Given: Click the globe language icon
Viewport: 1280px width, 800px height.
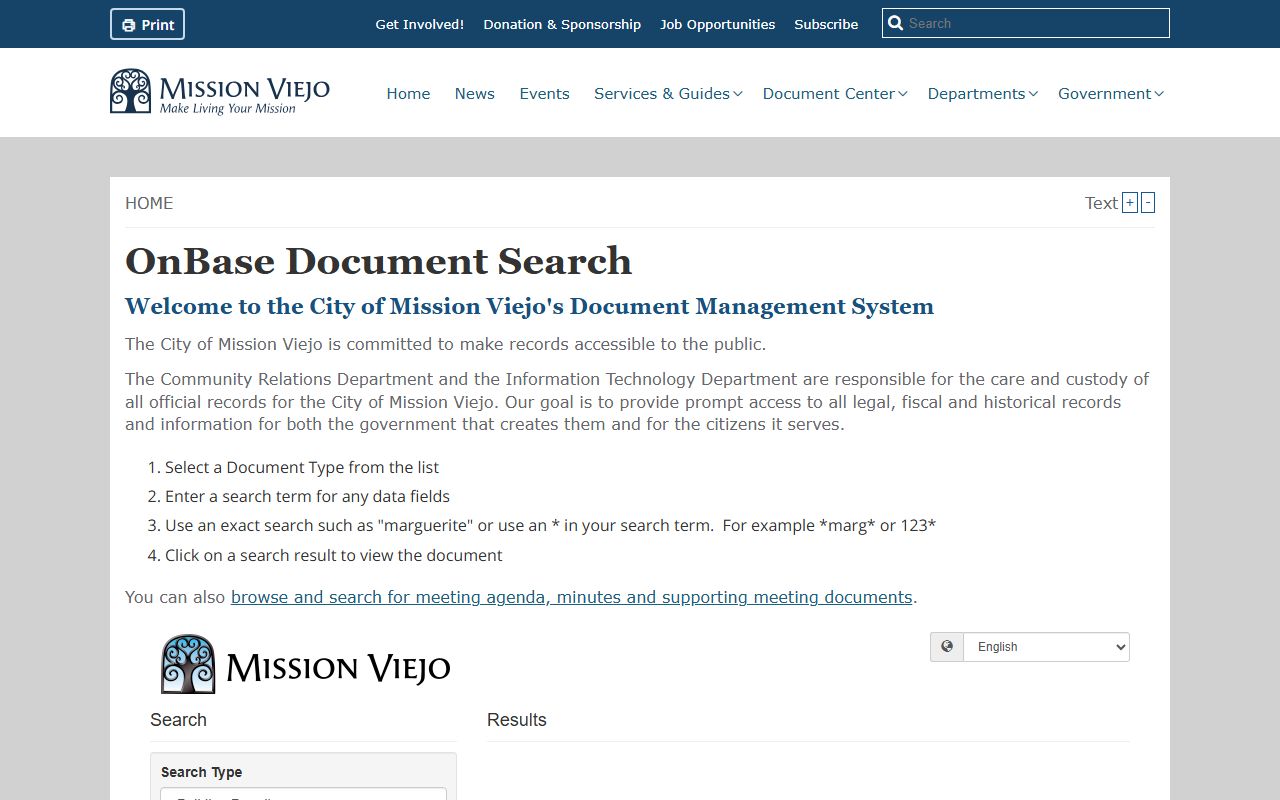Looking at the screenshot, I should point(947,647).
